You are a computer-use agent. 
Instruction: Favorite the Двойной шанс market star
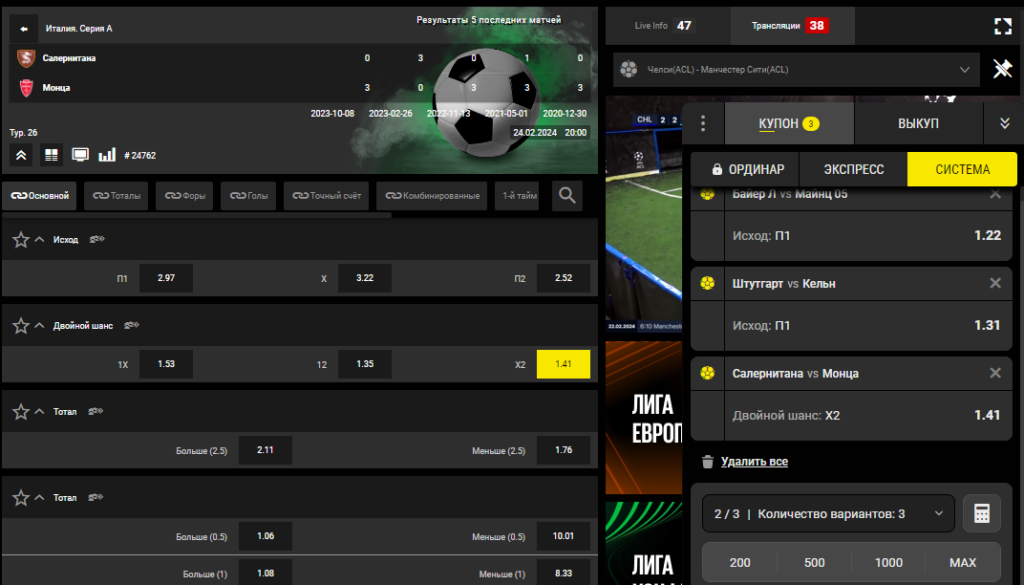(x=21, y=326)
